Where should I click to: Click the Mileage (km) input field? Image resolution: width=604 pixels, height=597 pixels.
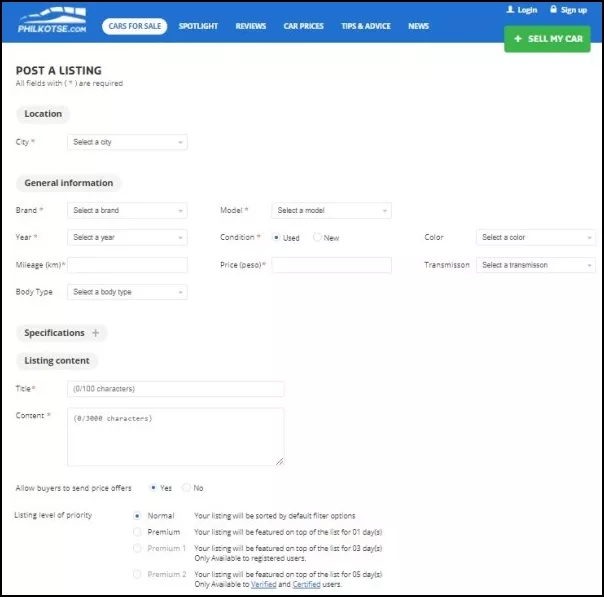(x=127, y=265)
